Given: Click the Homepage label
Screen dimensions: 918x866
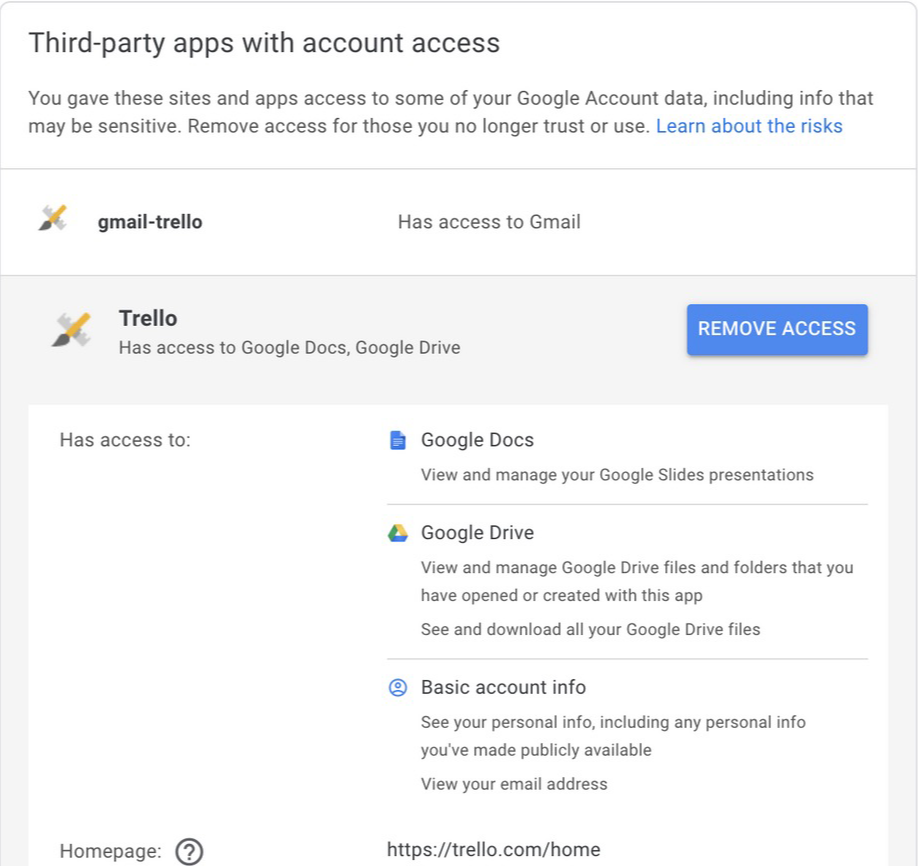Looking at the screenshot, I should (111, 851).
